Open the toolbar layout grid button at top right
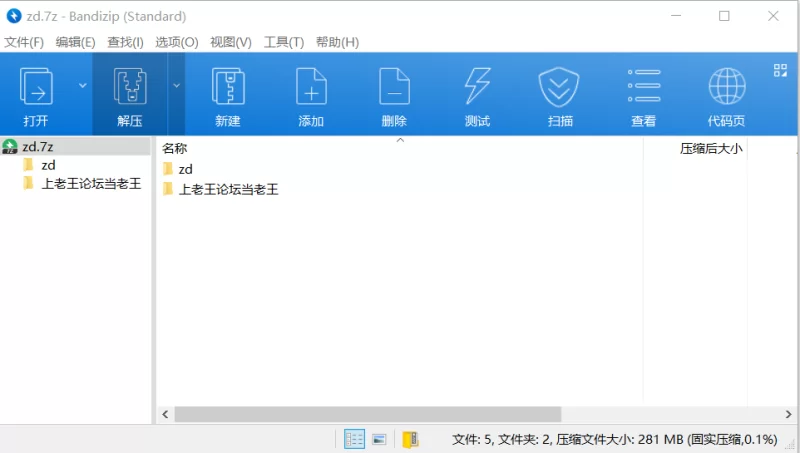The width and height of the screenshot is (800, 453). (780, 70)
